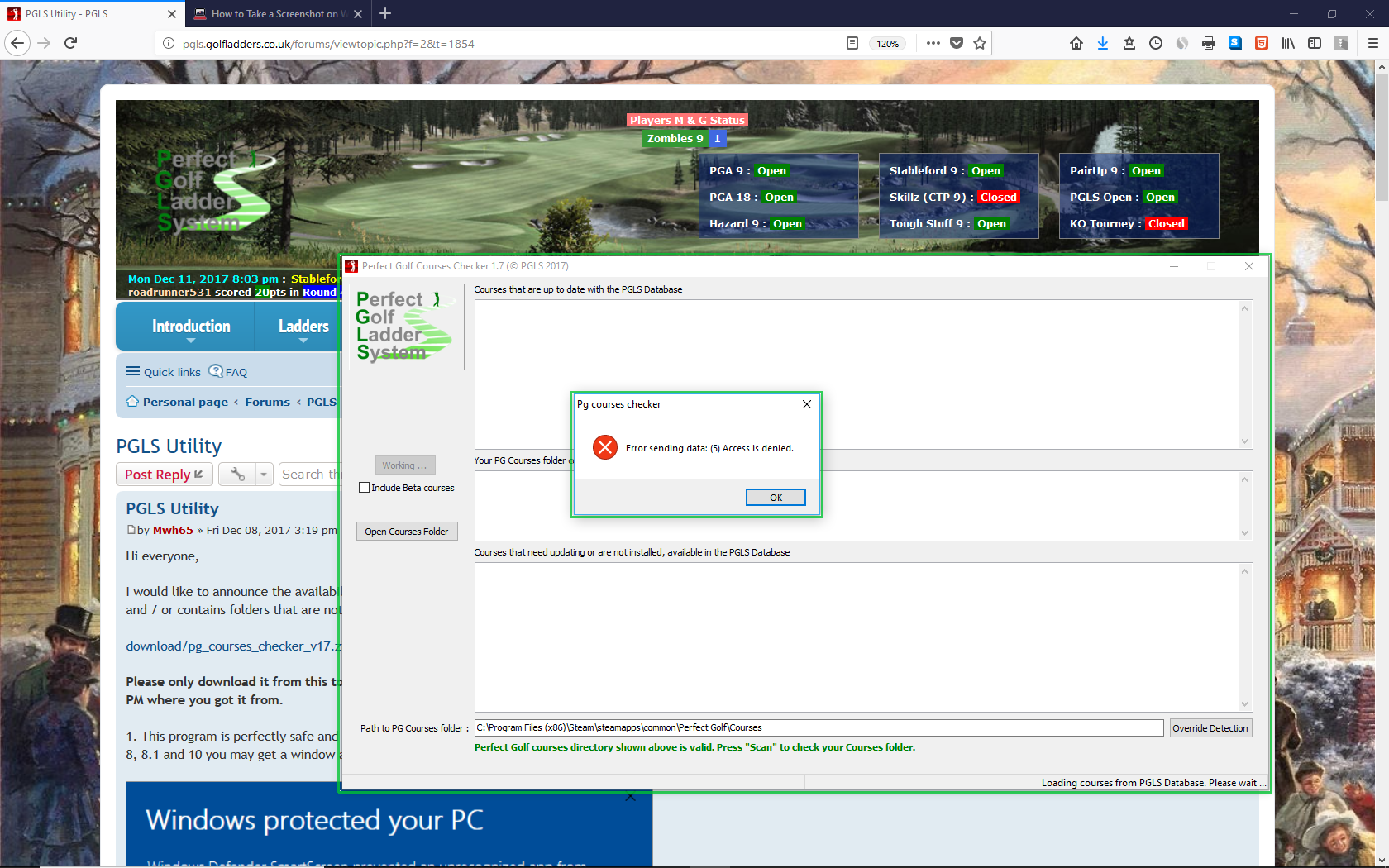The width and height of the screenshot is (1389, 868).
Task: Reload the current page
Action: [x=71, y=43]
